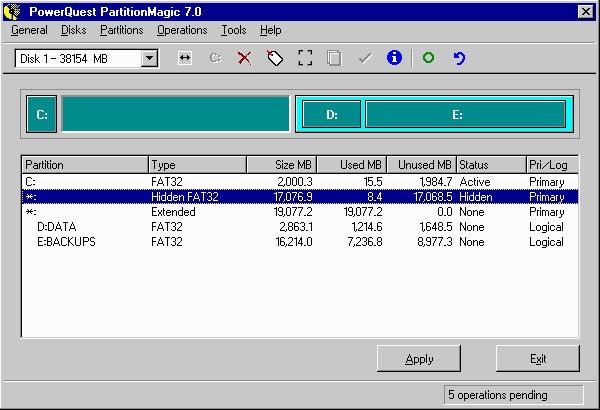Open the General menu
The height and width of the screenshot is (410, 600).
29,30
